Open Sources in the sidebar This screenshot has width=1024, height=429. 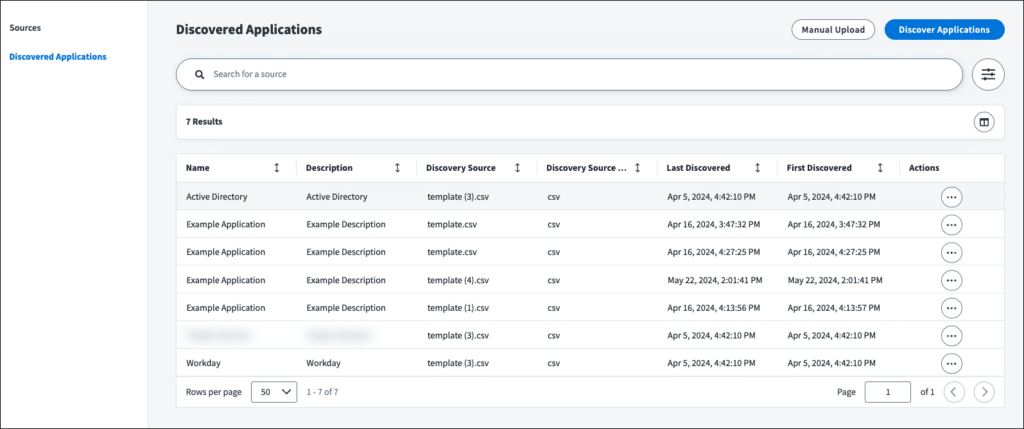25,28
